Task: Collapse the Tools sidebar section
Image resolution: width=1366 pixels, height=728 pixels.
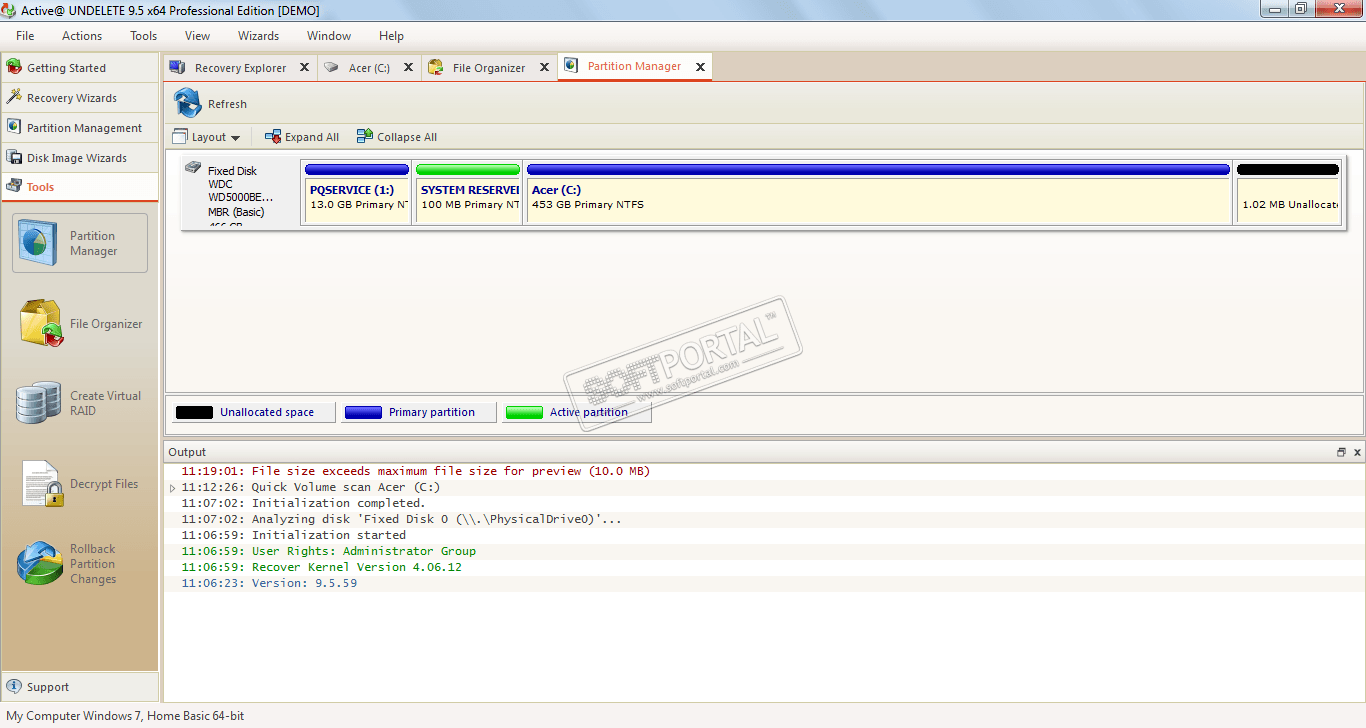Action: (79, 186)
